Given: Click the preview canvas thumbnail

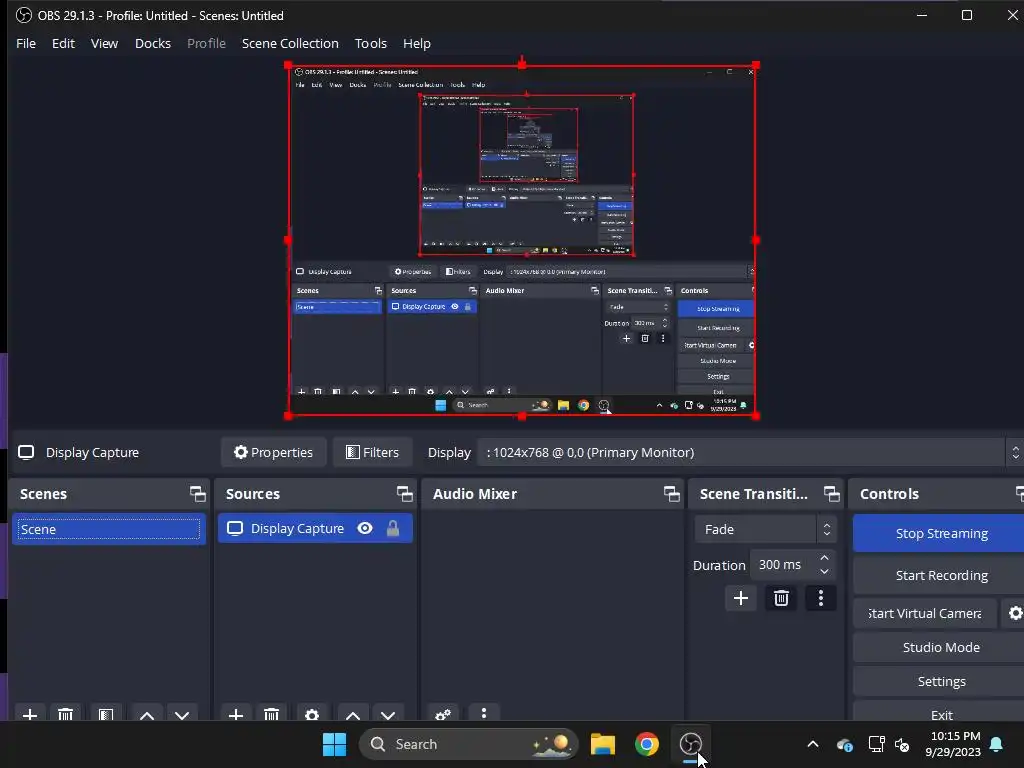Looking at the screenshot, I should (522, 240).
